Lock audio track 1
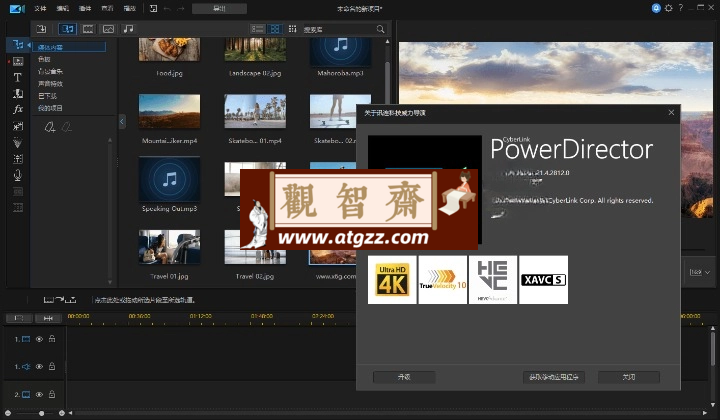720x420 pixels. point(52,366)
